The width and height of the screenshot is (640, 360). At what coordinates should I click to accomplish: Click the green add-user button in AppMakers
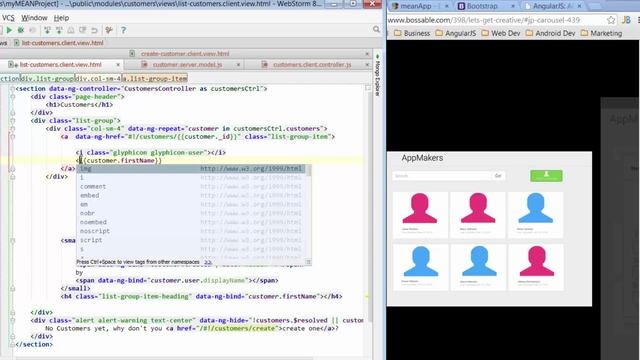(x=546, y=176)
